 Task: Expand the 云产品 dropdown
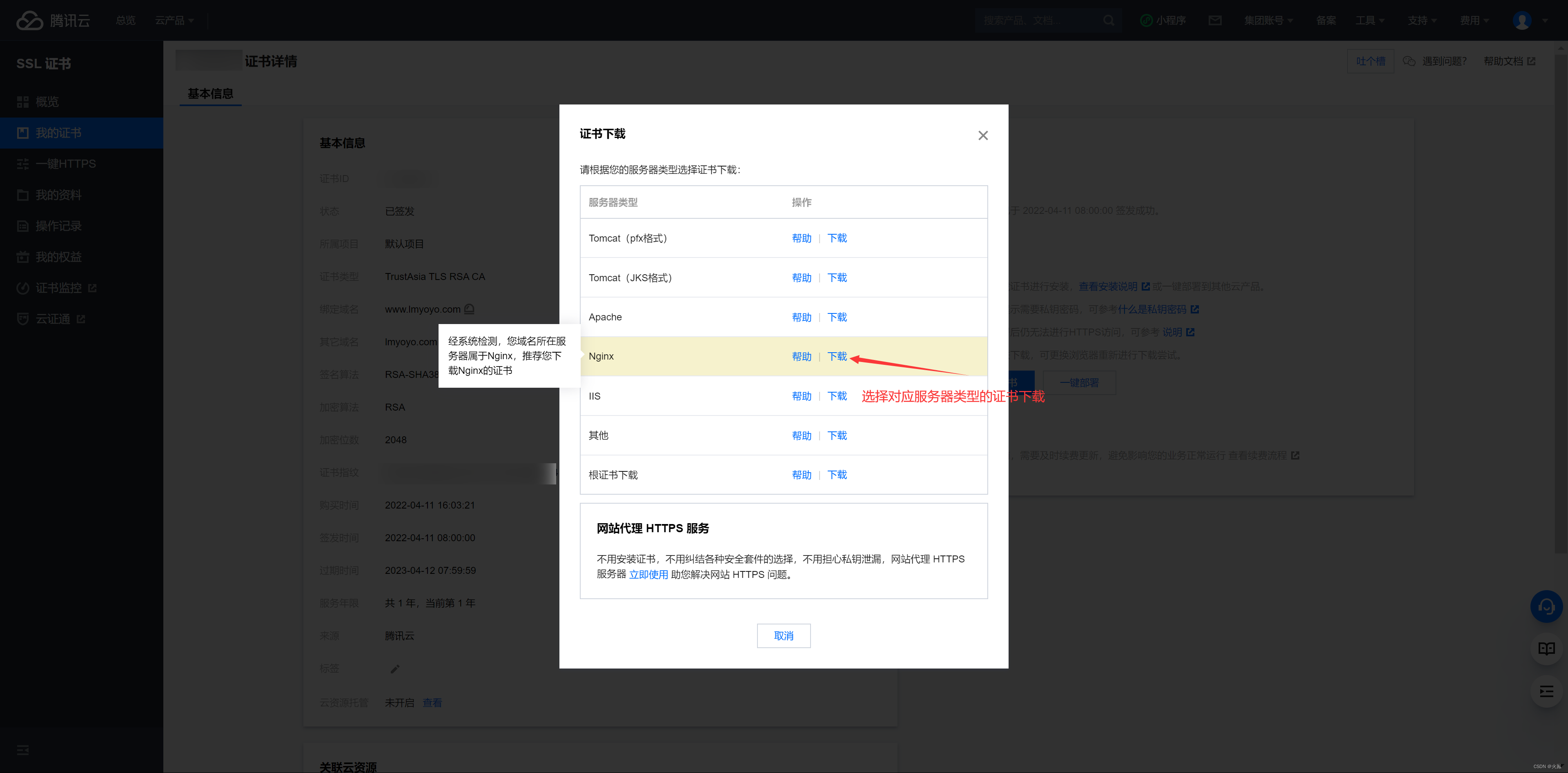[174, 20]
